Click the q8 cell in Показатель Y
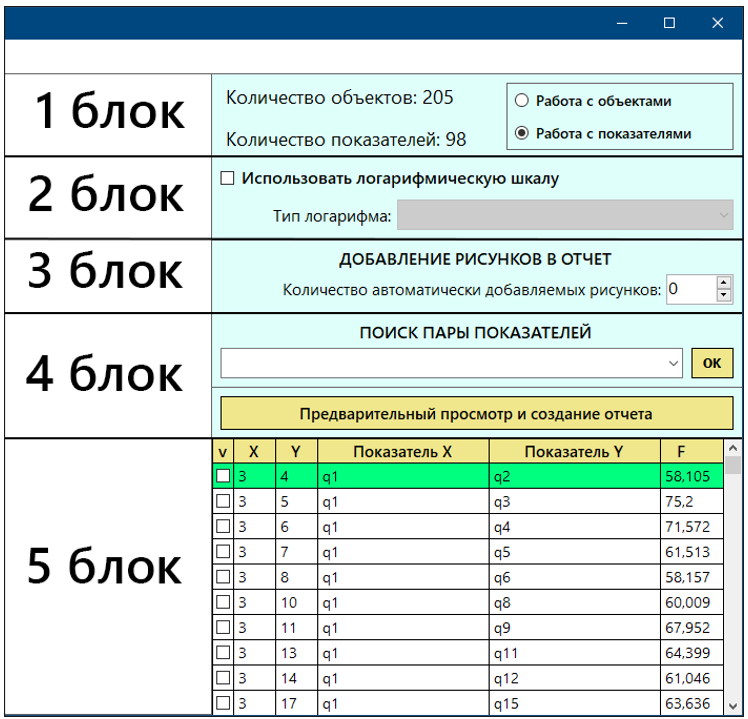The image size is (748, 719). point(574,603)
